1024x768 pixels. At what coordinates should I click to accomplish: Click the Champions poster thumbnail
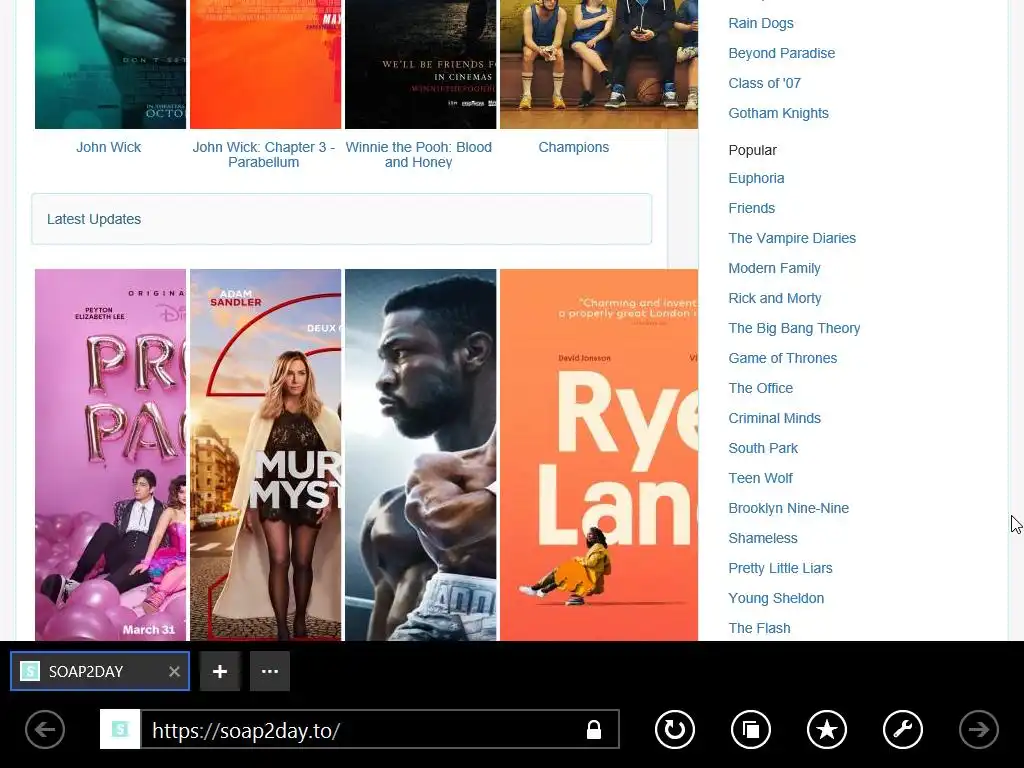tap(599, 64)
